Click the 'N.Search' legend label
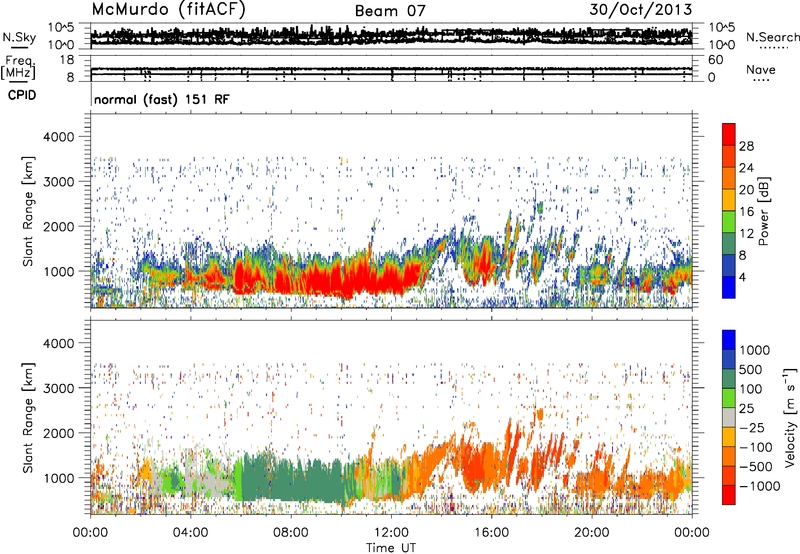This screenshot has height=554, width=800. 772,37
